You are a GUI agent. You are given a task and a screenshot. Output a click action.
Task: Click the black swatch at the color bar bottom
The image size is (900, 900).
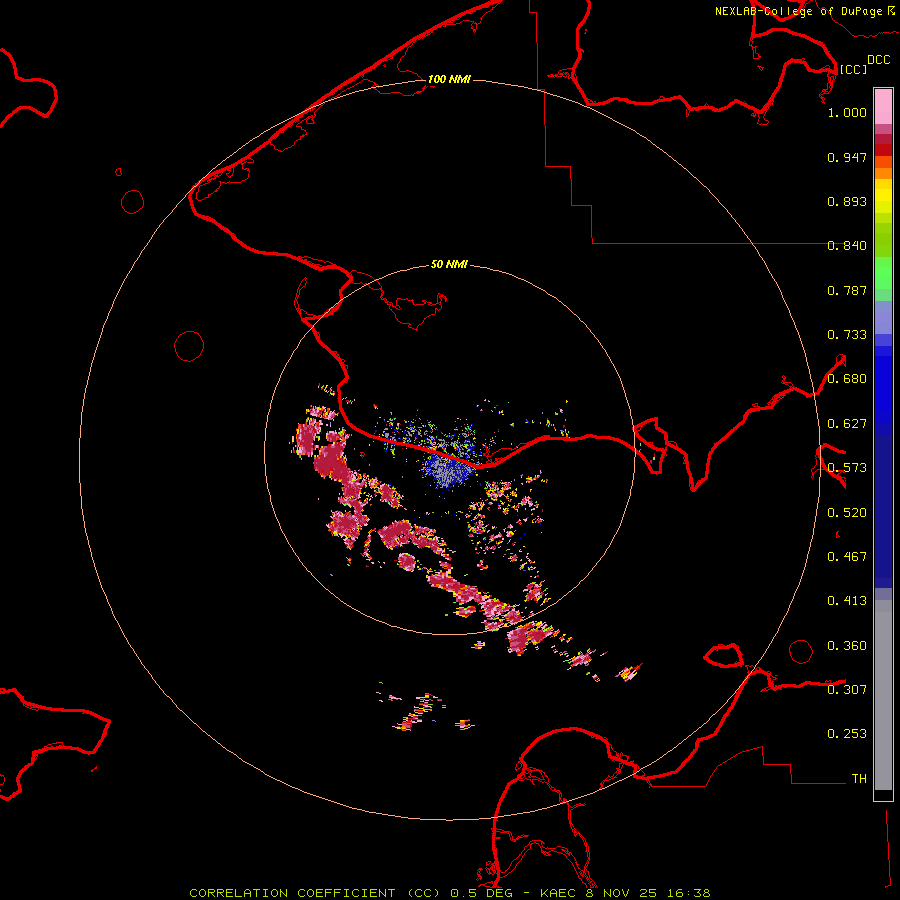coord(883,795)
